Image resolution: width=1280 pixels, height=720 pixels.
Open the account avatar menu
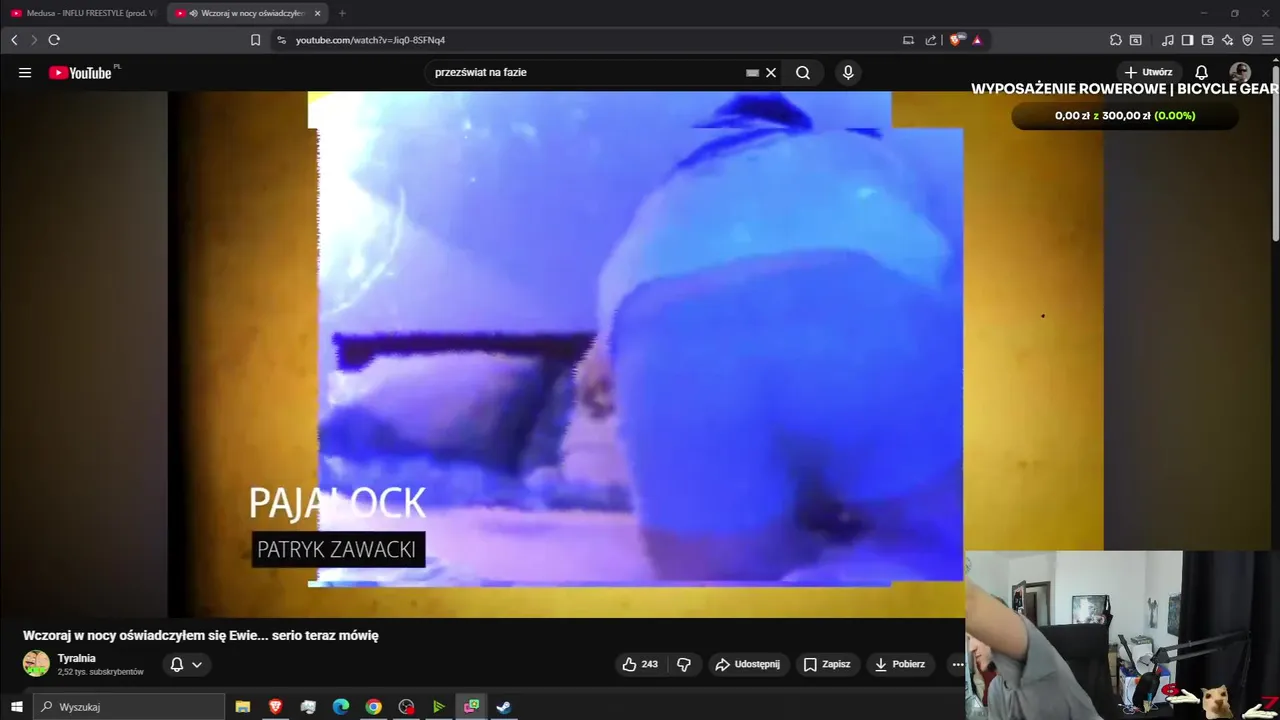[x=1240, y=73]
